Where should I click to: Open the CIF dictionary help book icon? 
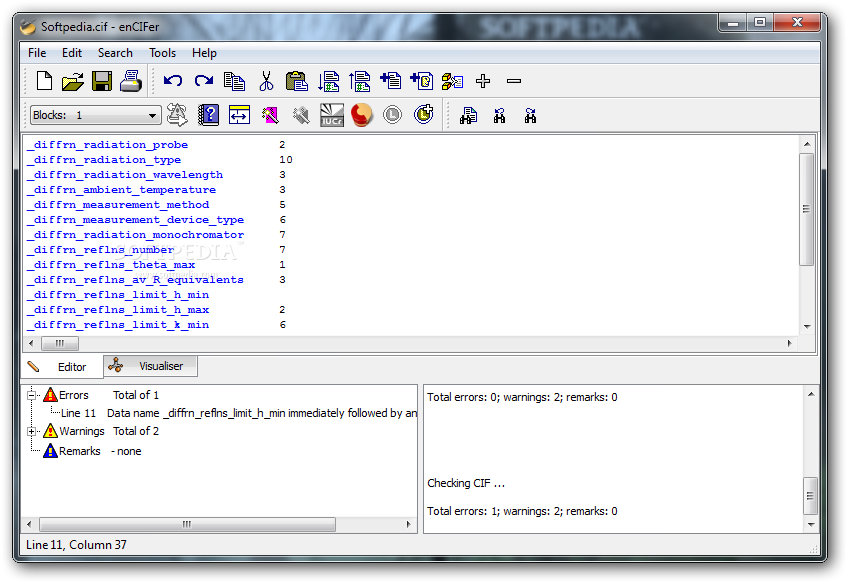pyautogui.click(x=209, y=115)
